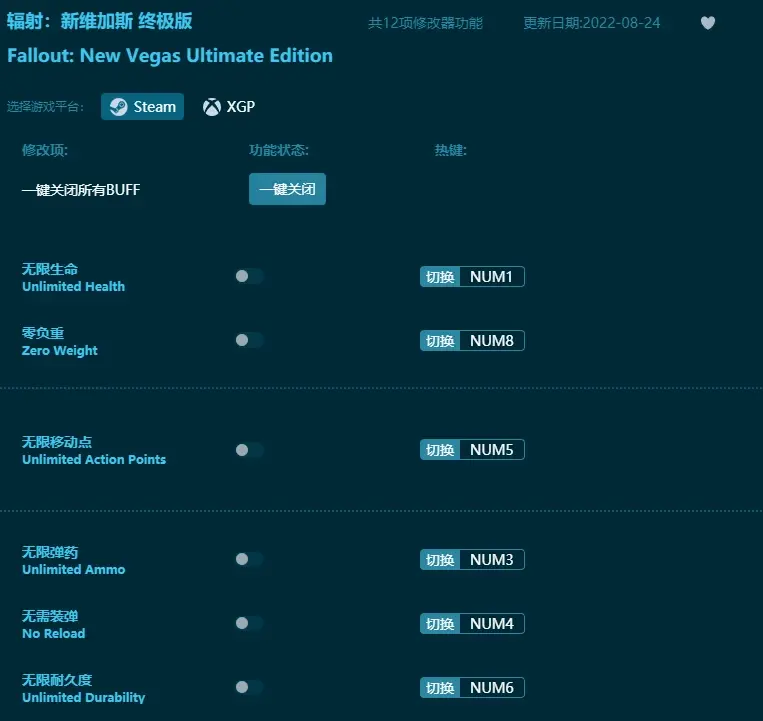Viewport: 763px width, 721px height.
Task: Click the heart favorite icon
Action: click(x=708, y=23)
